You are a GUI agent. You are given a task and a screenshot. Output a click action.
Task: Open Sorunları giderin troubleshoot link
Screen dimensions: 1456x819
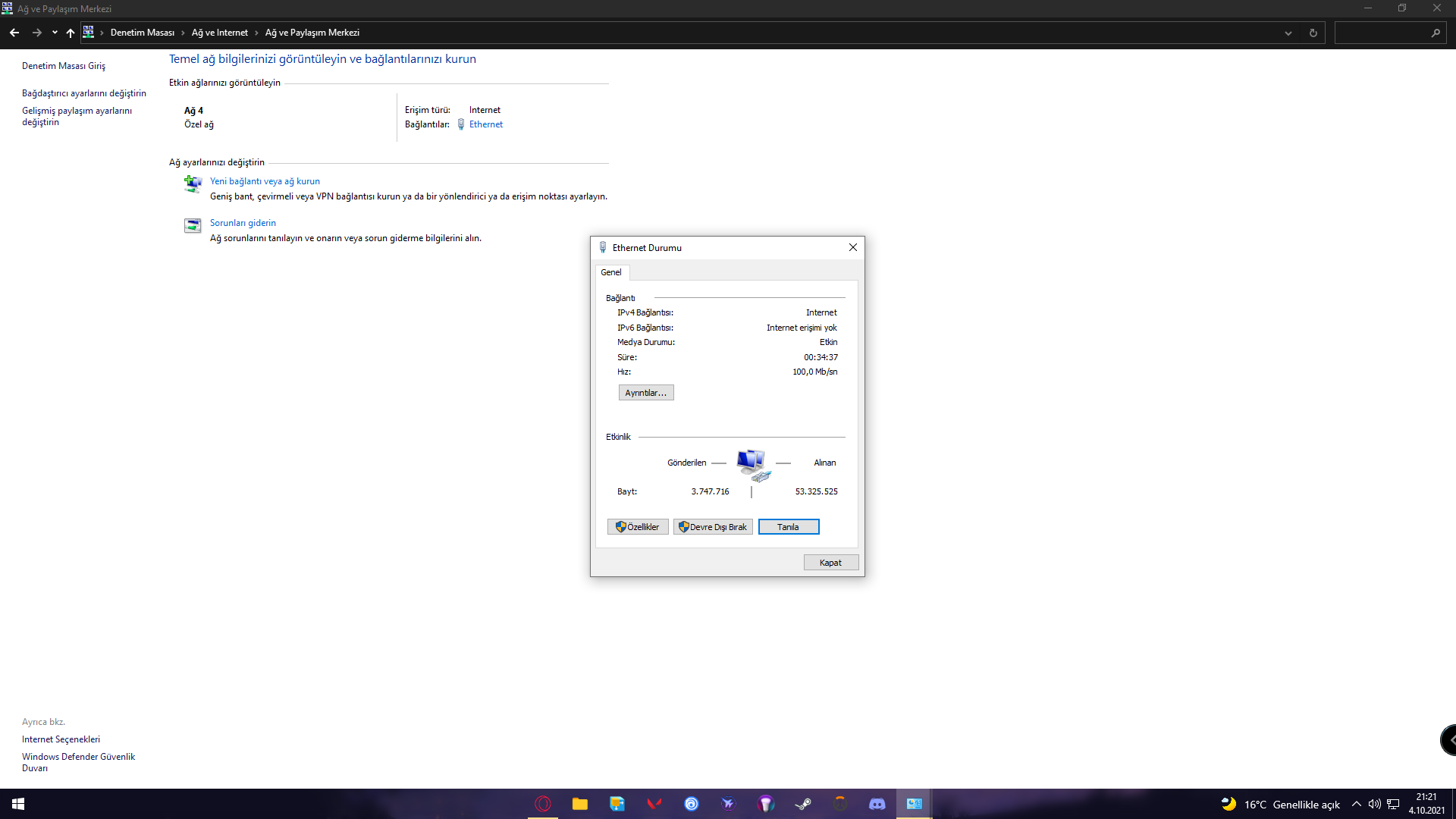[243, 223]
